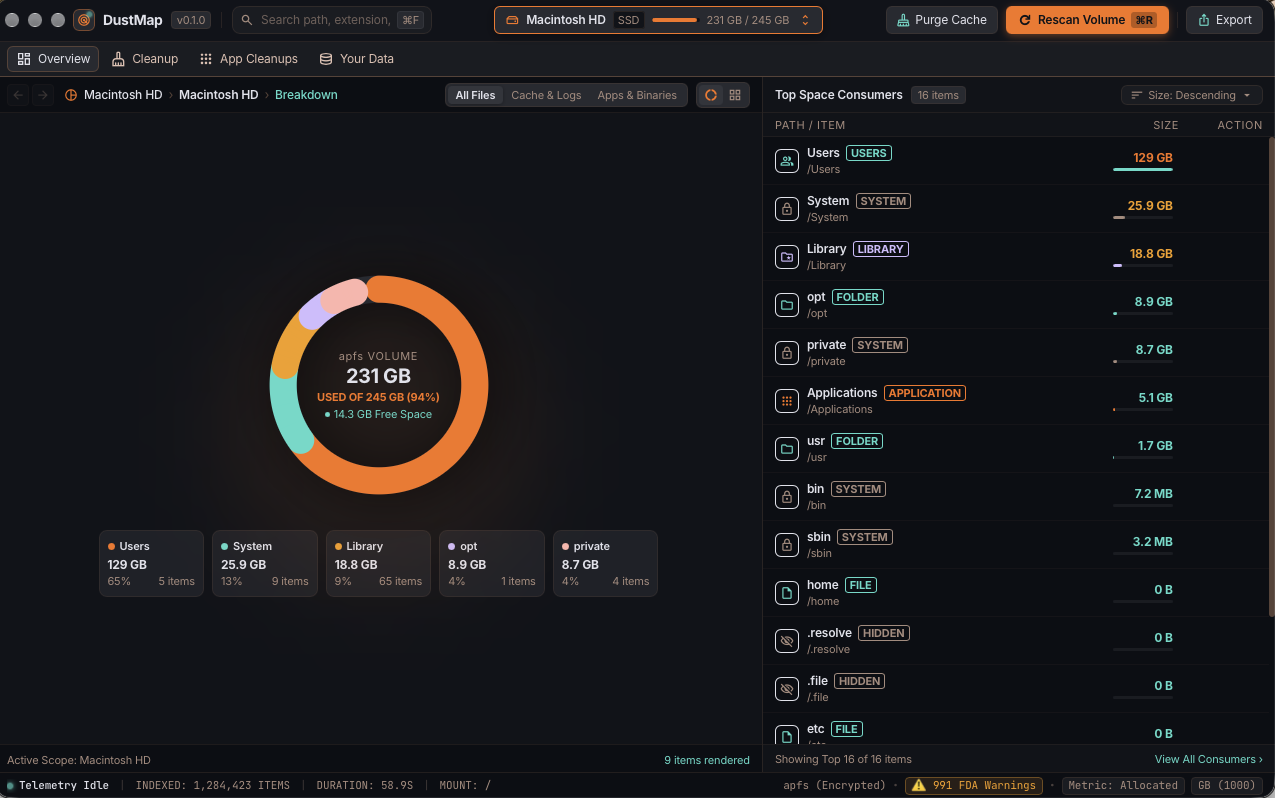The height and width of the screenshot is (798, 1275).
Task: Click the Telemetry Idle status indicator
Action: tap(57, 786)
